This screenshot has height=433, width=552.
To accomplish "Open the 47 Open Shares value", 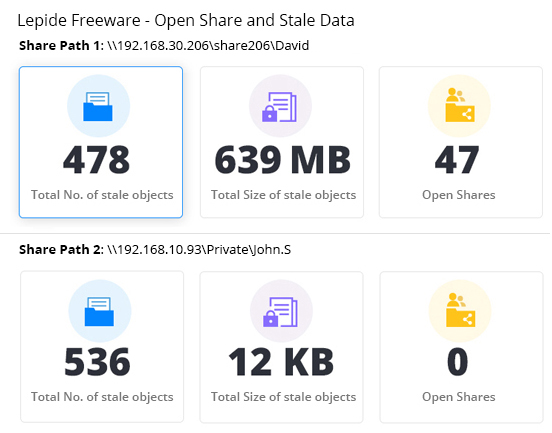I will 457,160.
